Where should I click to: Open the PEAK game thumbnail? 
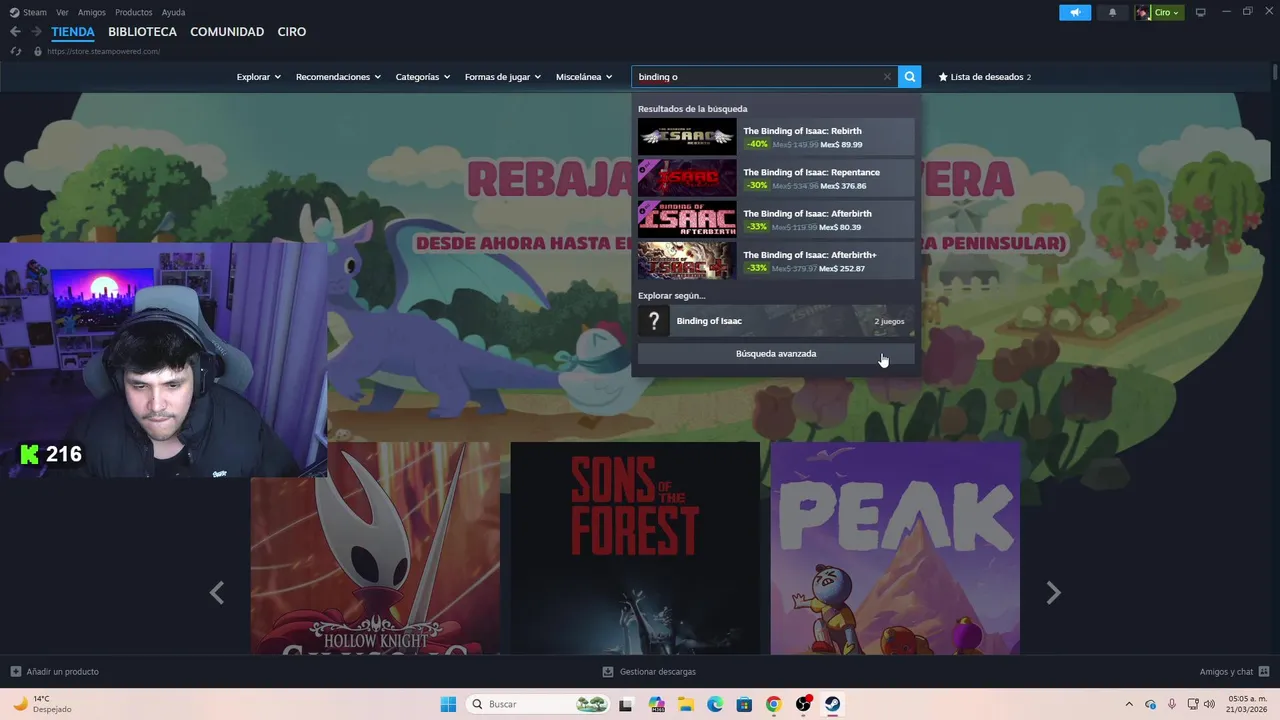click(x=895, y=548)
